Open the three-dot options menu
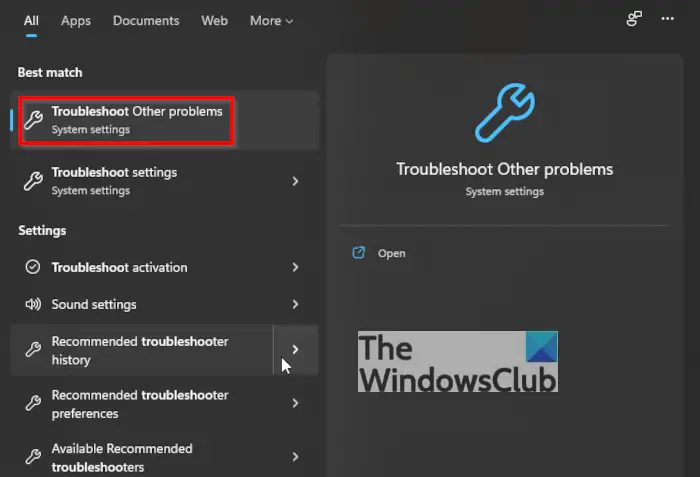This screenshot has width=700, height=477. 667,19
